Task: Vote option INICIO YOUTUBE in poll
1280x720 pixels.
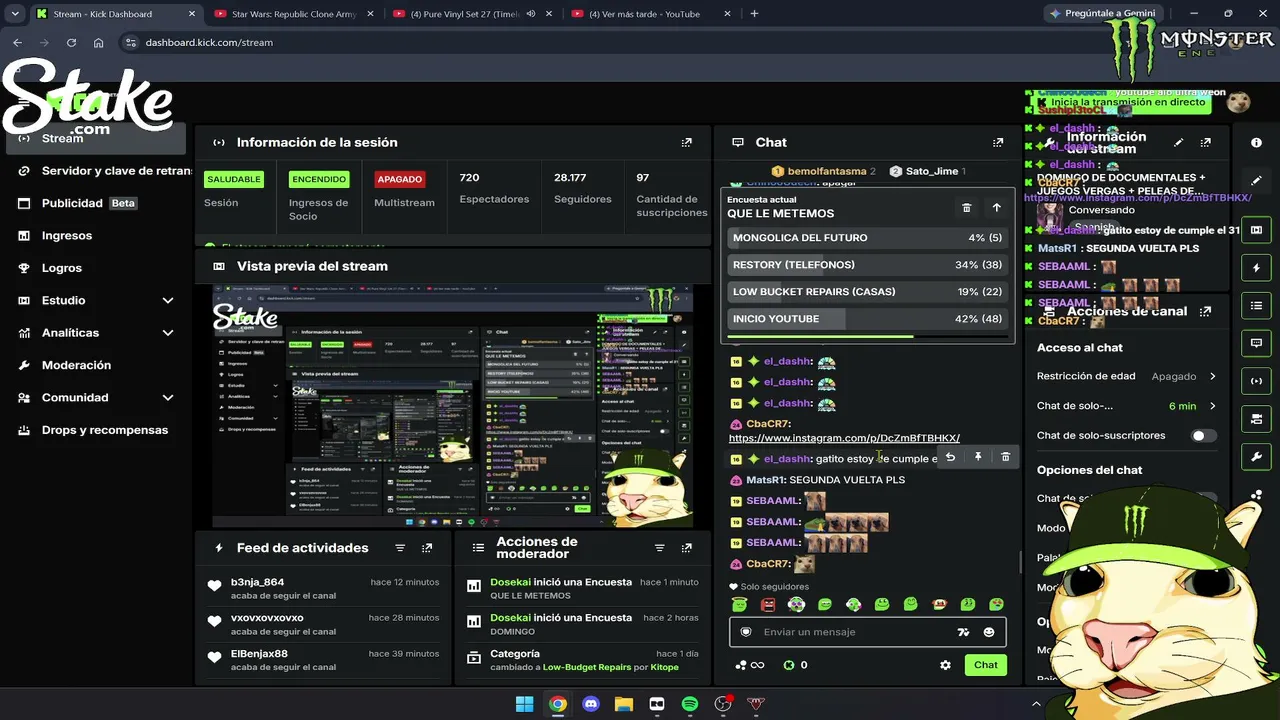Action: pos(868,319)
